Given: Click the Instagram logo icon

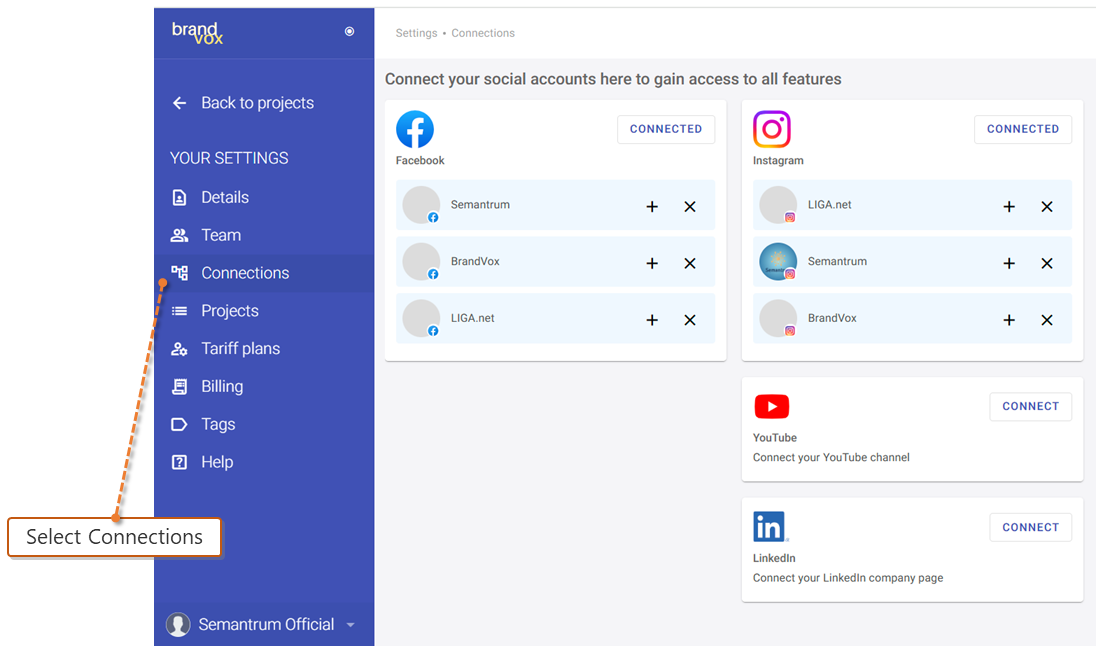Looking at the screenshot, I should coord(772,129).
